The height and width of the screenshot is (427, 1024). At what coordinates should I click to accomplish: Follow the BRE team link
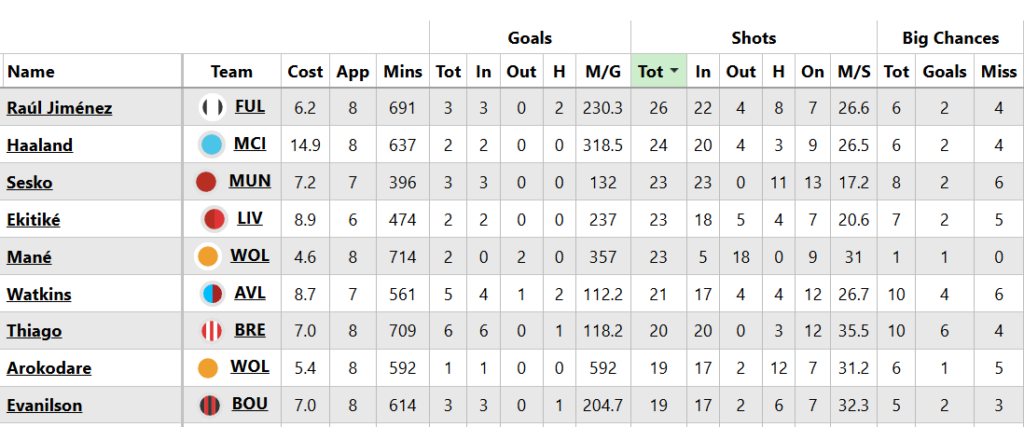[249, 330]
